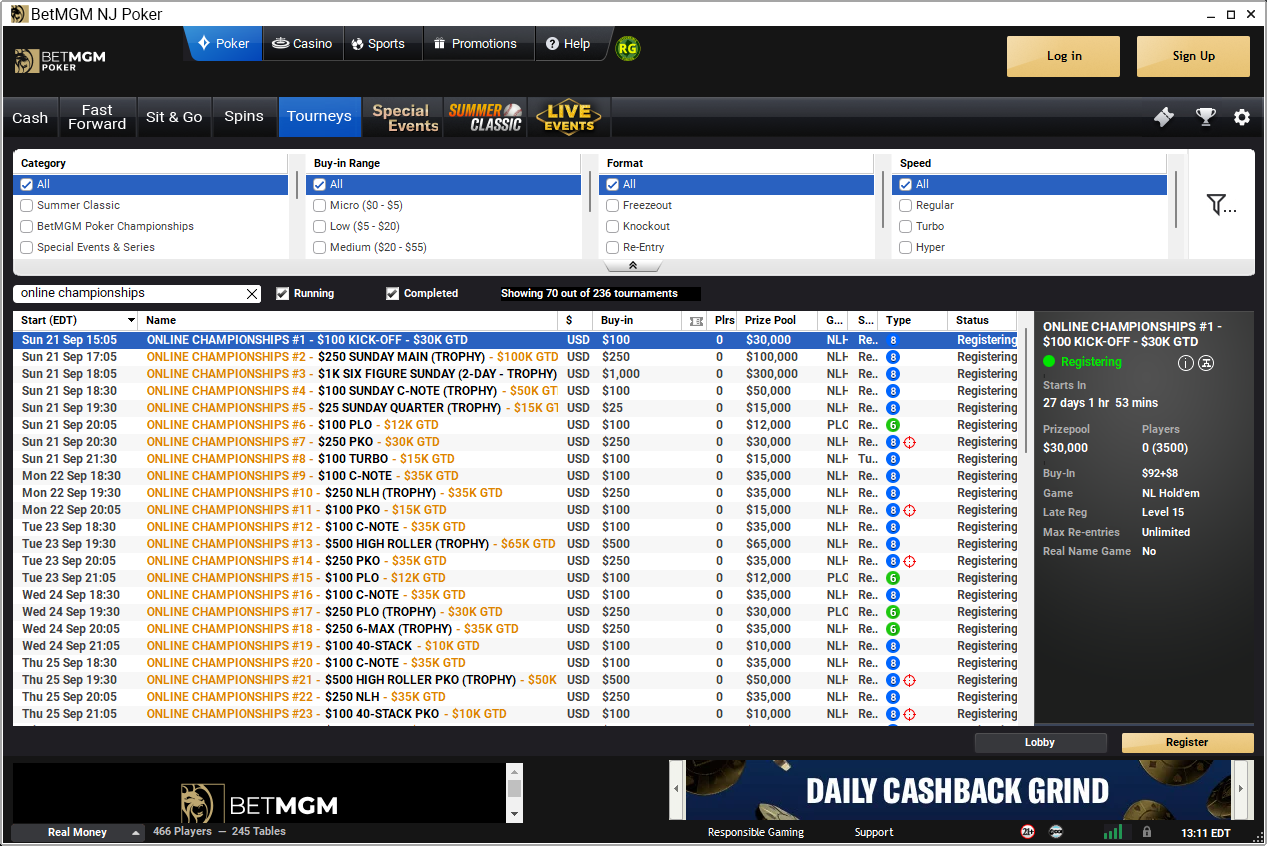The image size is (1267, 846).
Task: Open the ticket icon in the toolbar
Action: pyautogui.click(x=1164, y=117)
